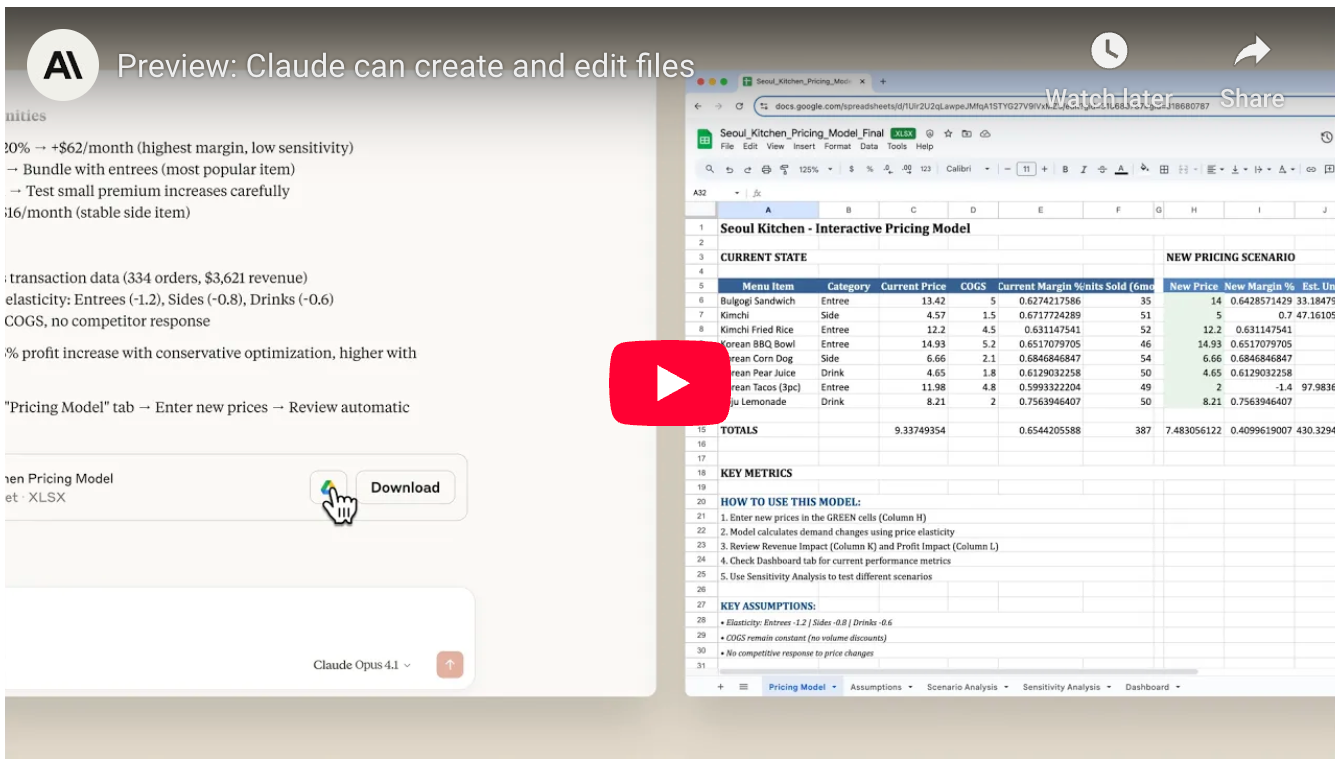The height and width of the screenshot is (764, 1344).
Task: Show the all sheets list
Action: click(x=743, y=687)
